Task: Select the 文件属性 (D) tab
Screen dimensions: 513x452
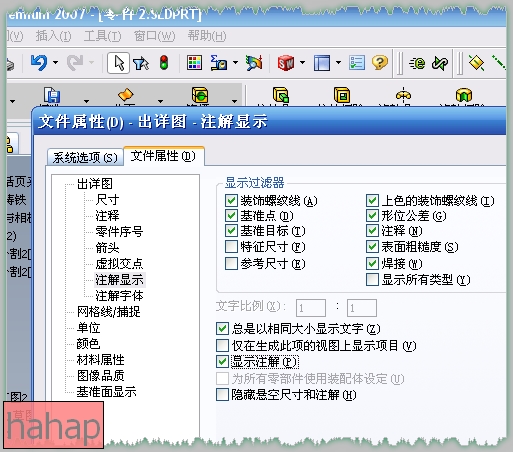Action: (163, 156)
